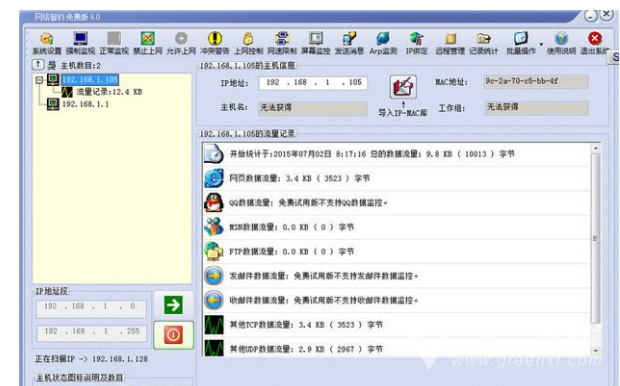This screenshot has width=620, height=386.
Task: Click the green arrow start scan button
Action: [173, 305]
